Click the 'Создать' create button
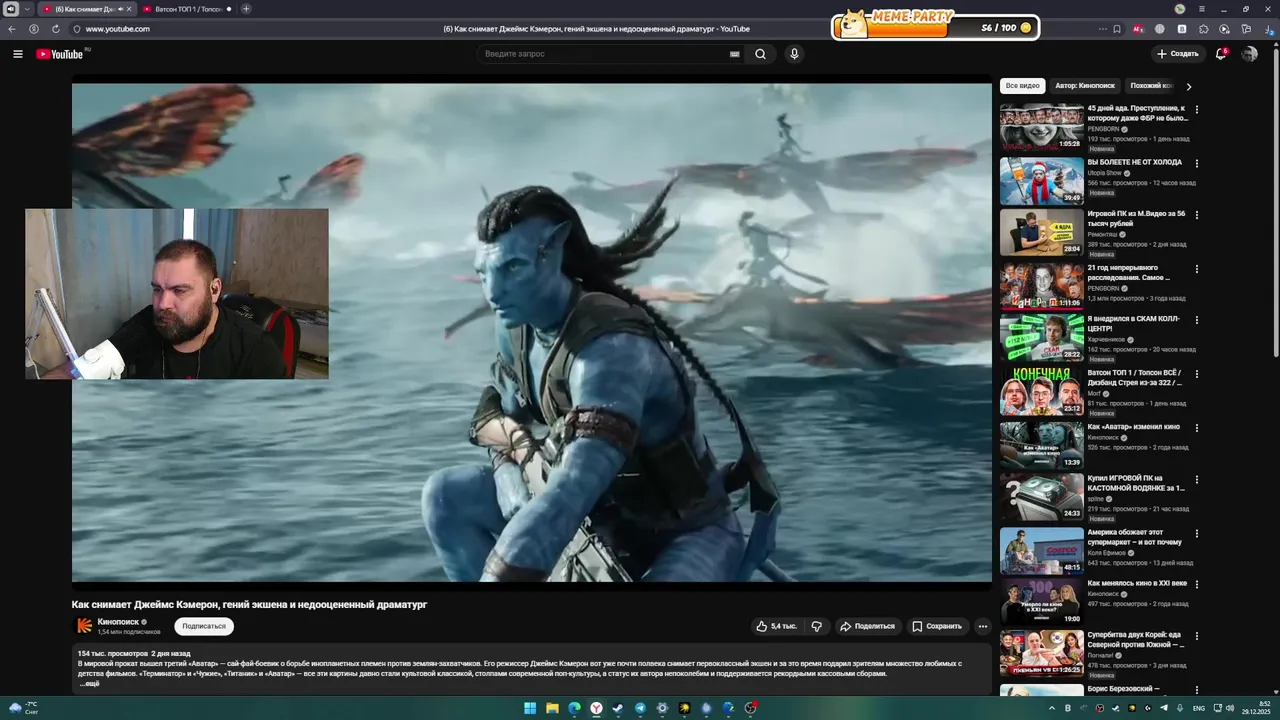 point(1178,54)
